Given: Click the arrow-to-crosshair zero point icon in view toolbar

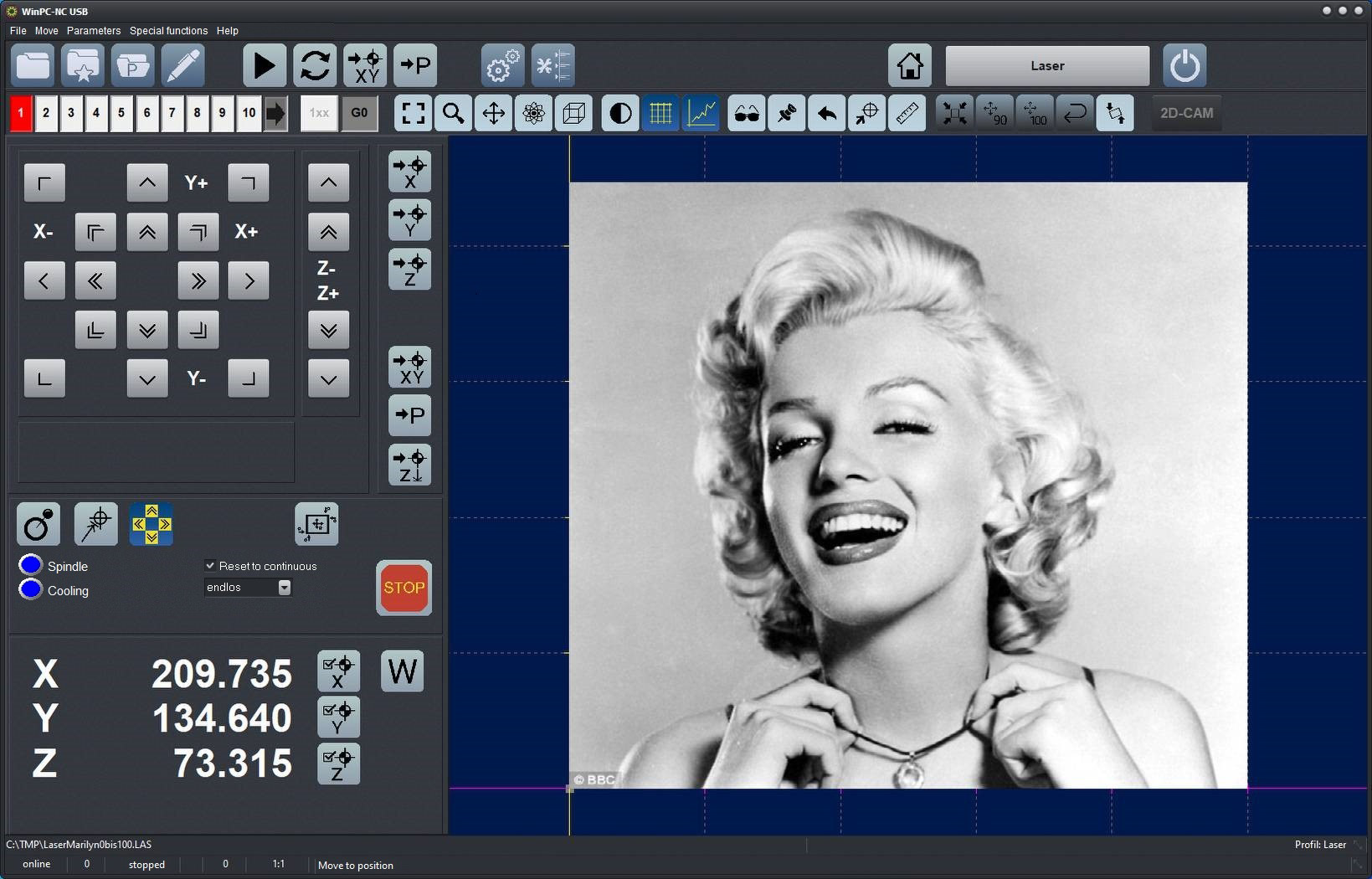Looking at the screenshot, I should tap(867, 113).
